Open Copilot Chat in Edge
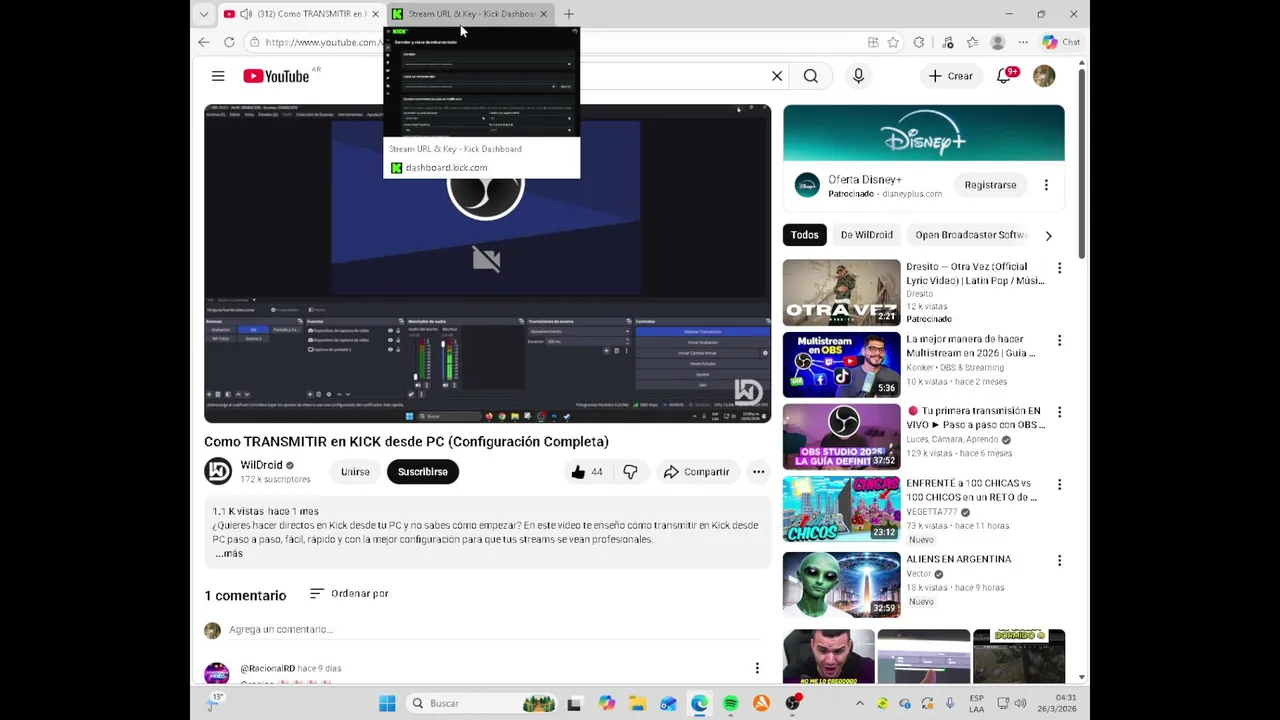Image resolution: width=1280 pixels, height=720 pixels. point(1061,42)
